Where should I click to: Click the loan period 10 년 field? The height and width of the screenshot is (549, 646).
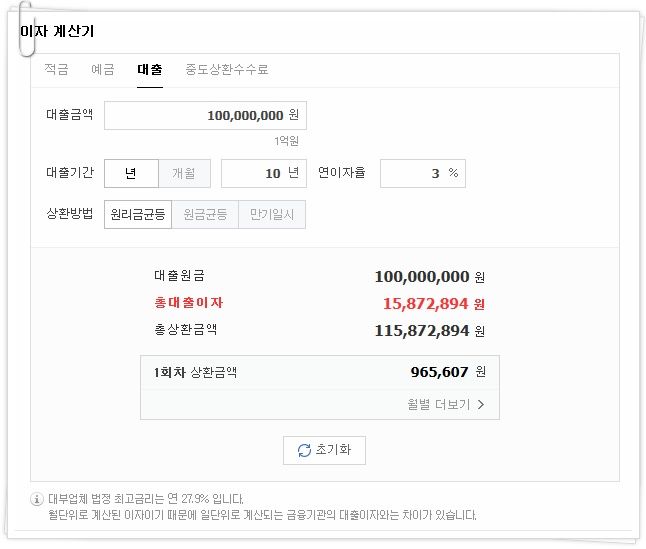(x=264, y=173)
